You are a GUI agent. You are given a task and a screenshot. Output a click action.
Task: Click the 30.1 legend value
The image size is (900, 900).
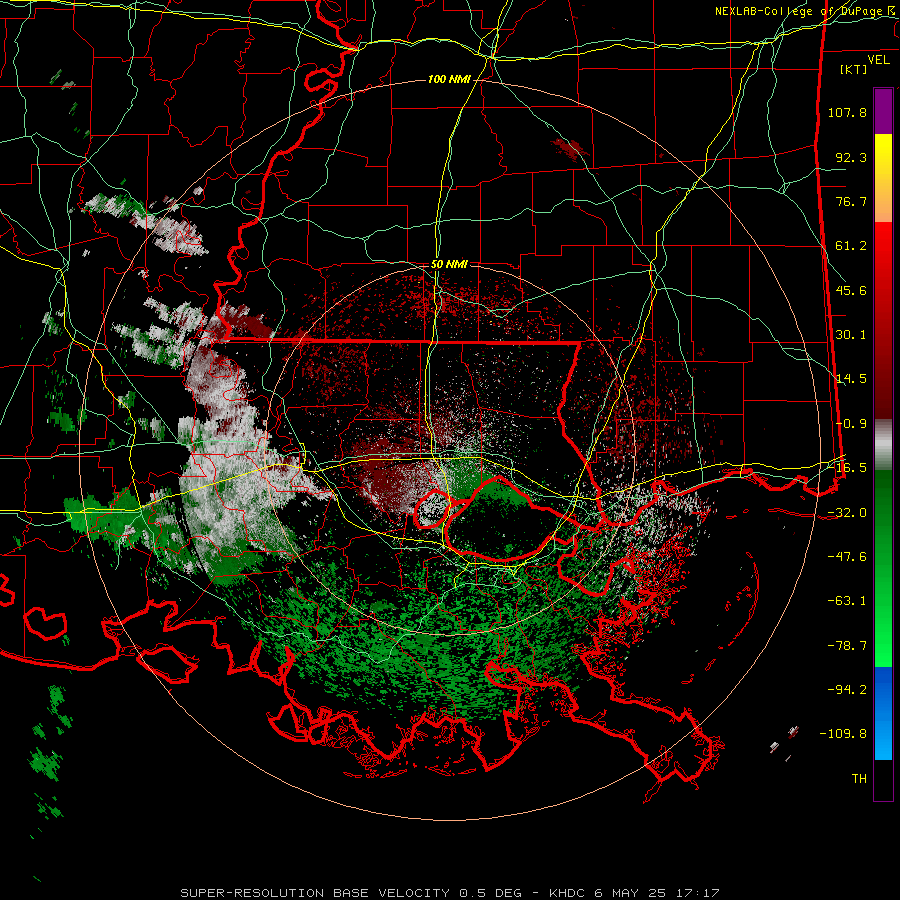[851, 335]
